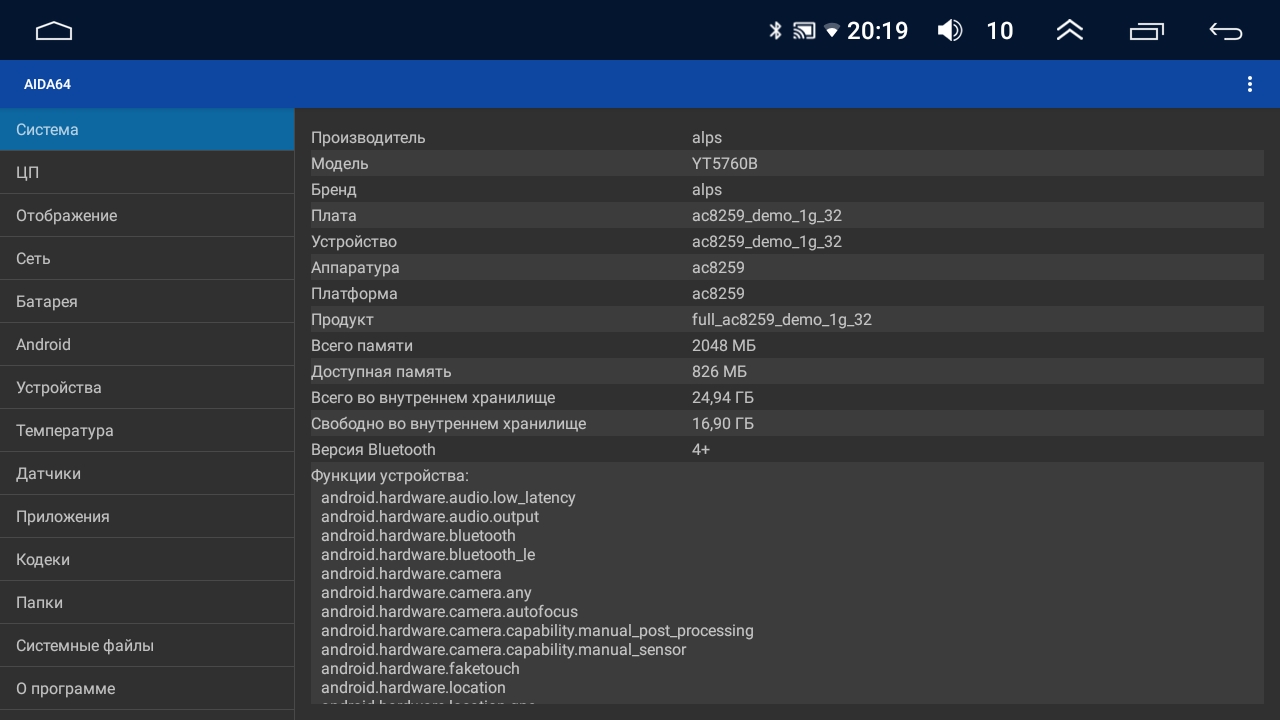Select the Всего во внутреннем хранилище row
1280x720 pixels.
tap(787, 397)
